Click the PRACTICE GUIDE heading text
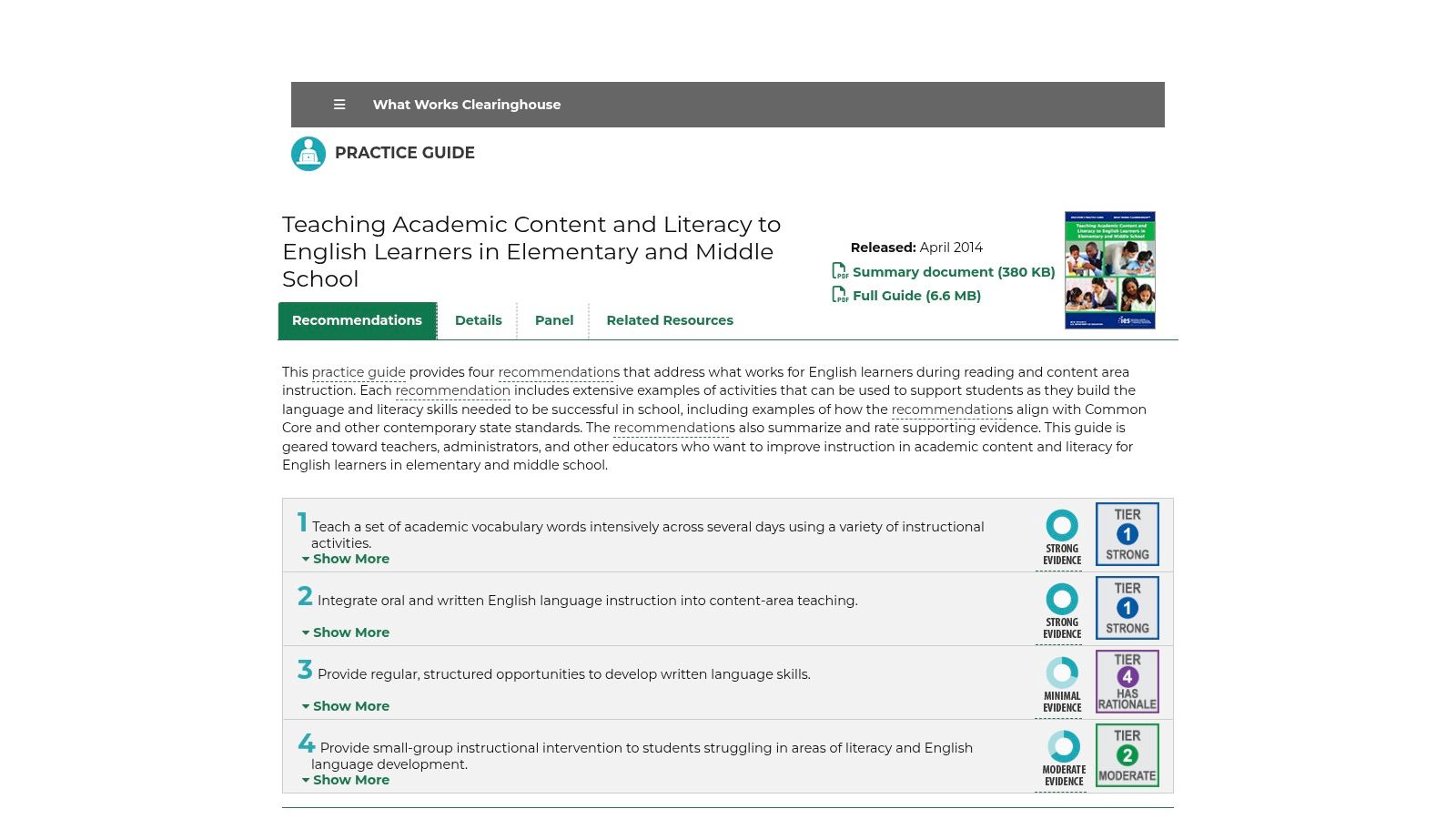 [405, 153]
